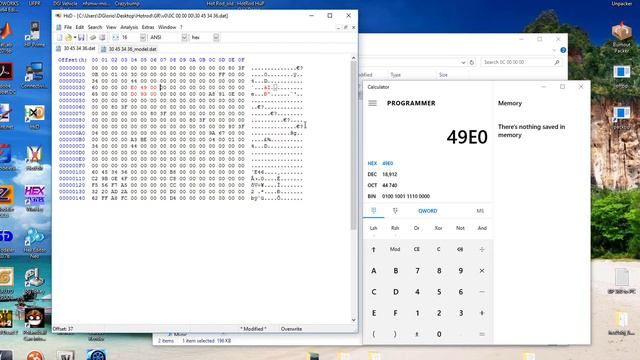Switch to the 30 45 34 36.dat tab
Screen dimensions: 640x360
pos(76,49)
